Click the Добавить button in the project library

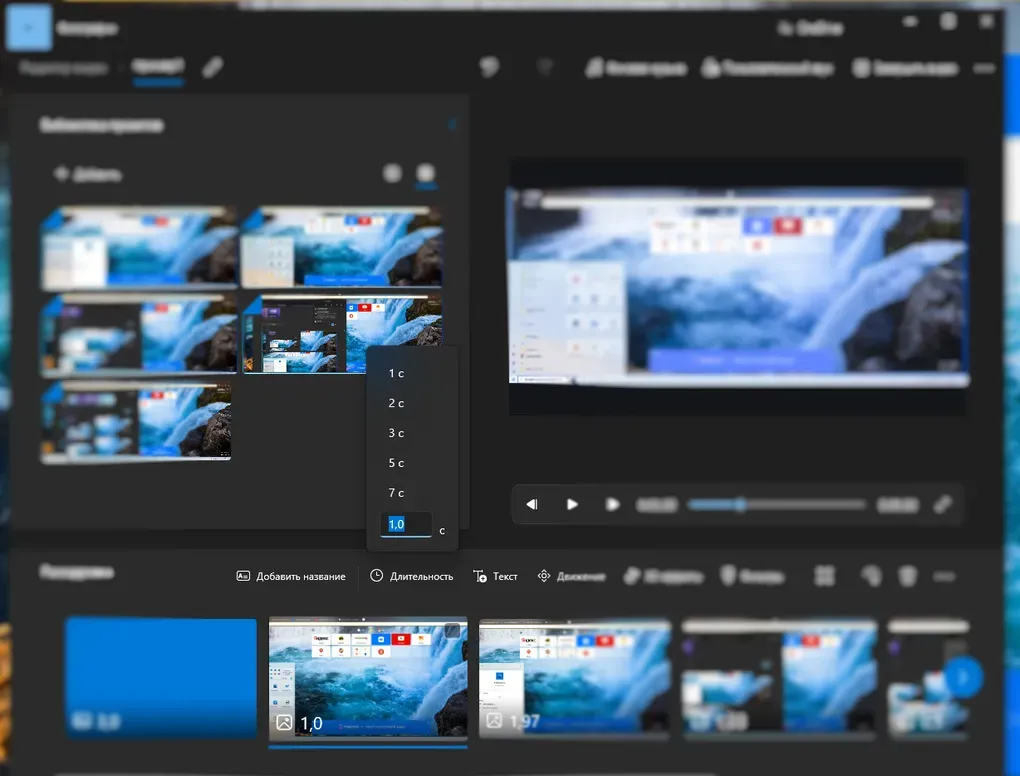(x=86, y=173)
